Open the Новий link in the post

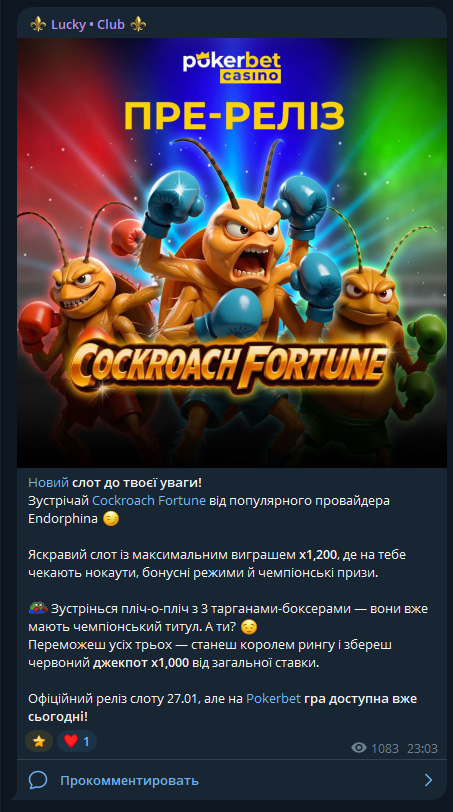[48, 483]
